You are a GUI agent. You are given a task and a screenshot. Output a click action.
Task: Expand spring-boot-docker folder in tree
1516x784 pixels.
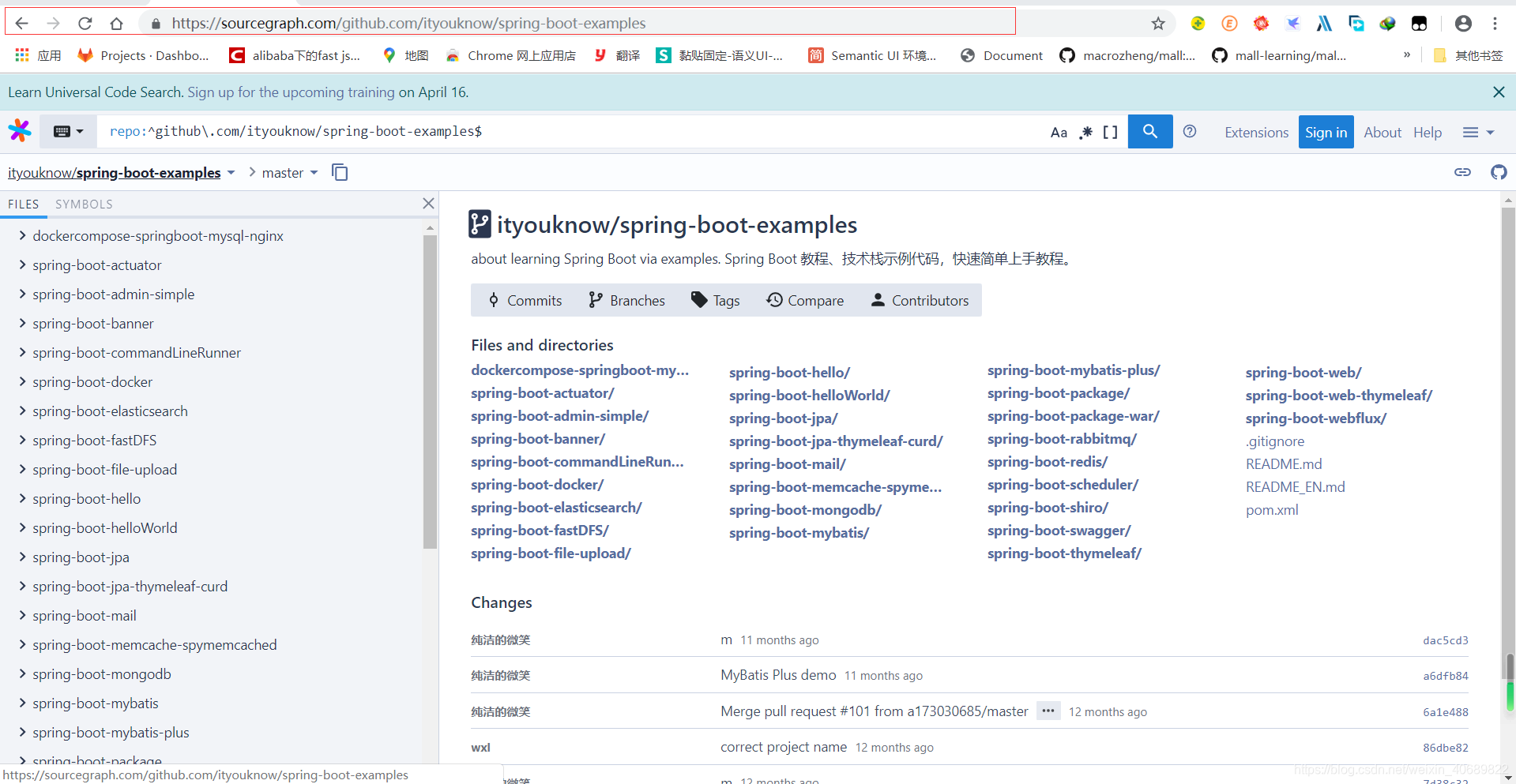coord(22,381)
